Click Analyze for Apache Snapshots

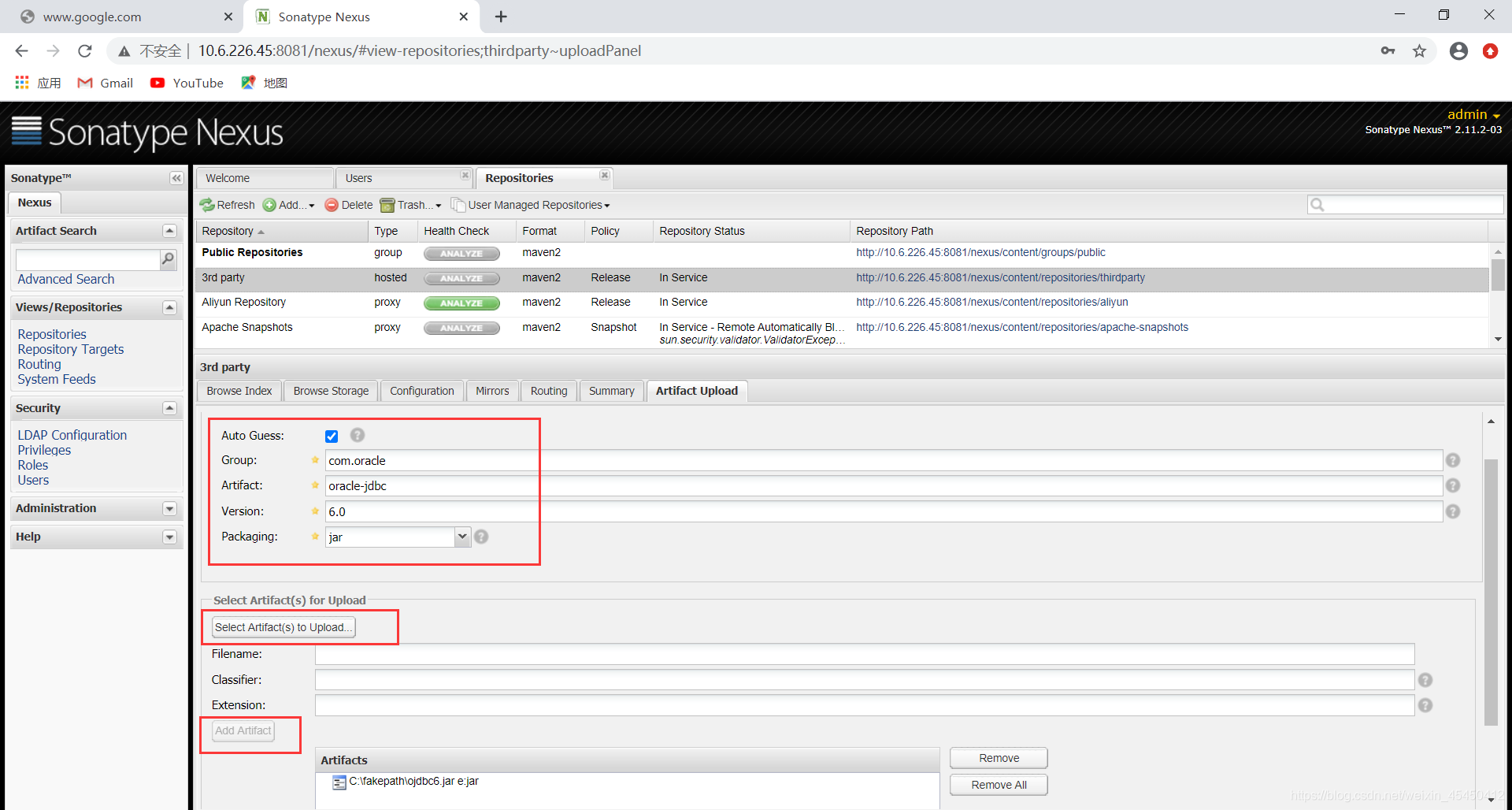point(461,328)
